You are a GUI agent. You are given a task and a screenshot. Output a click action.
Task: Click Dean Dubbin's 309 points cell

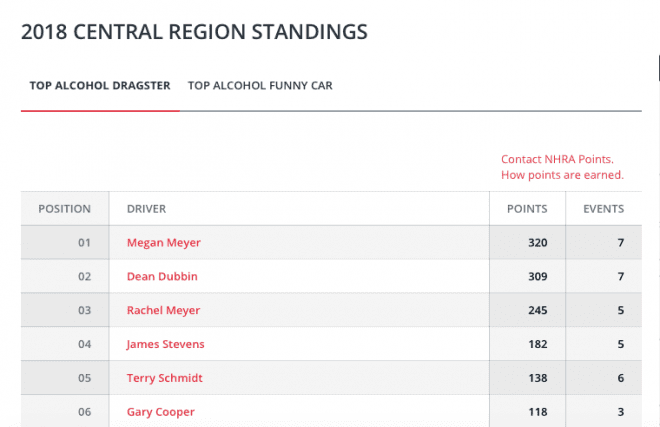[527, 276]
